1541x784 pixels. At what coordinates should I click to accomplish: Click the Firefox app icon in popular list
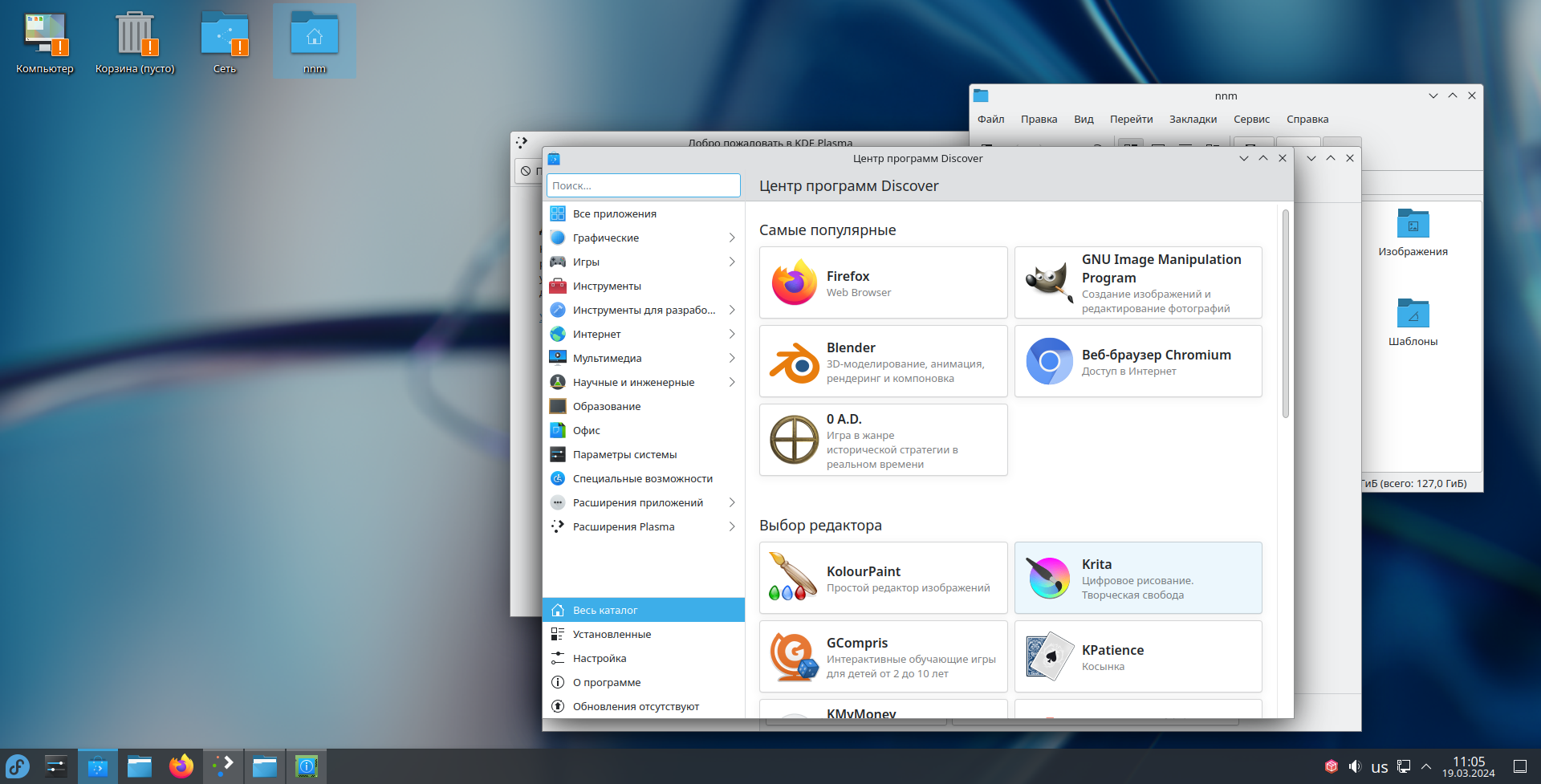[x=794, y=282]
